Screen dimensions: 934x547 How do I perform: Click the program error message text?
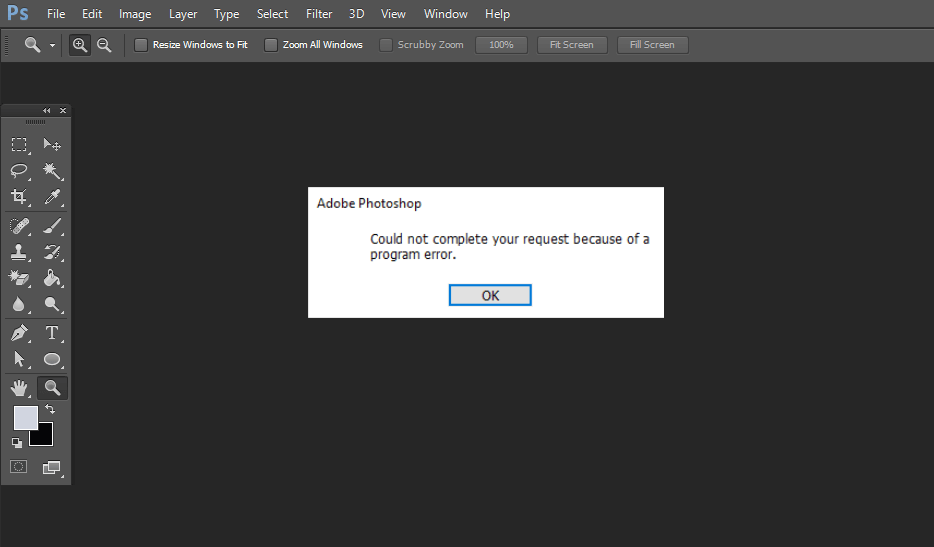[x=509, y=247]
